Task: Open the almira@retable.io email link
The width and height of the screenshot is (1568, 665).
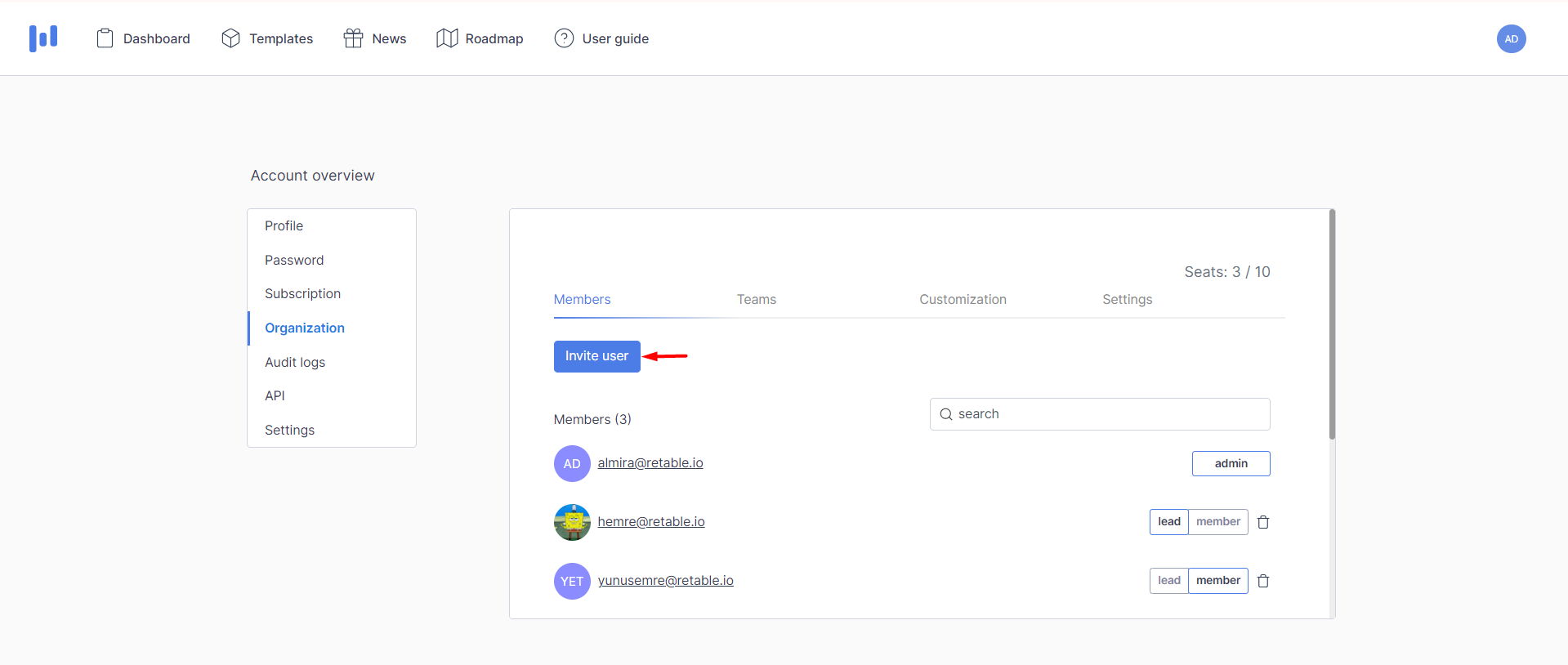Action: coord(650,463)
